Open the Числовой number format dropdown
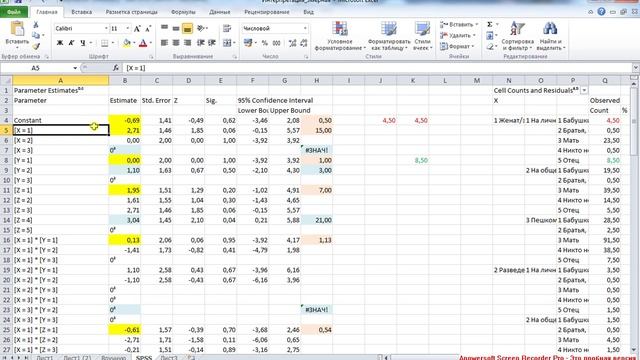Viewport: 640px width, 360px height. (305, 29)
